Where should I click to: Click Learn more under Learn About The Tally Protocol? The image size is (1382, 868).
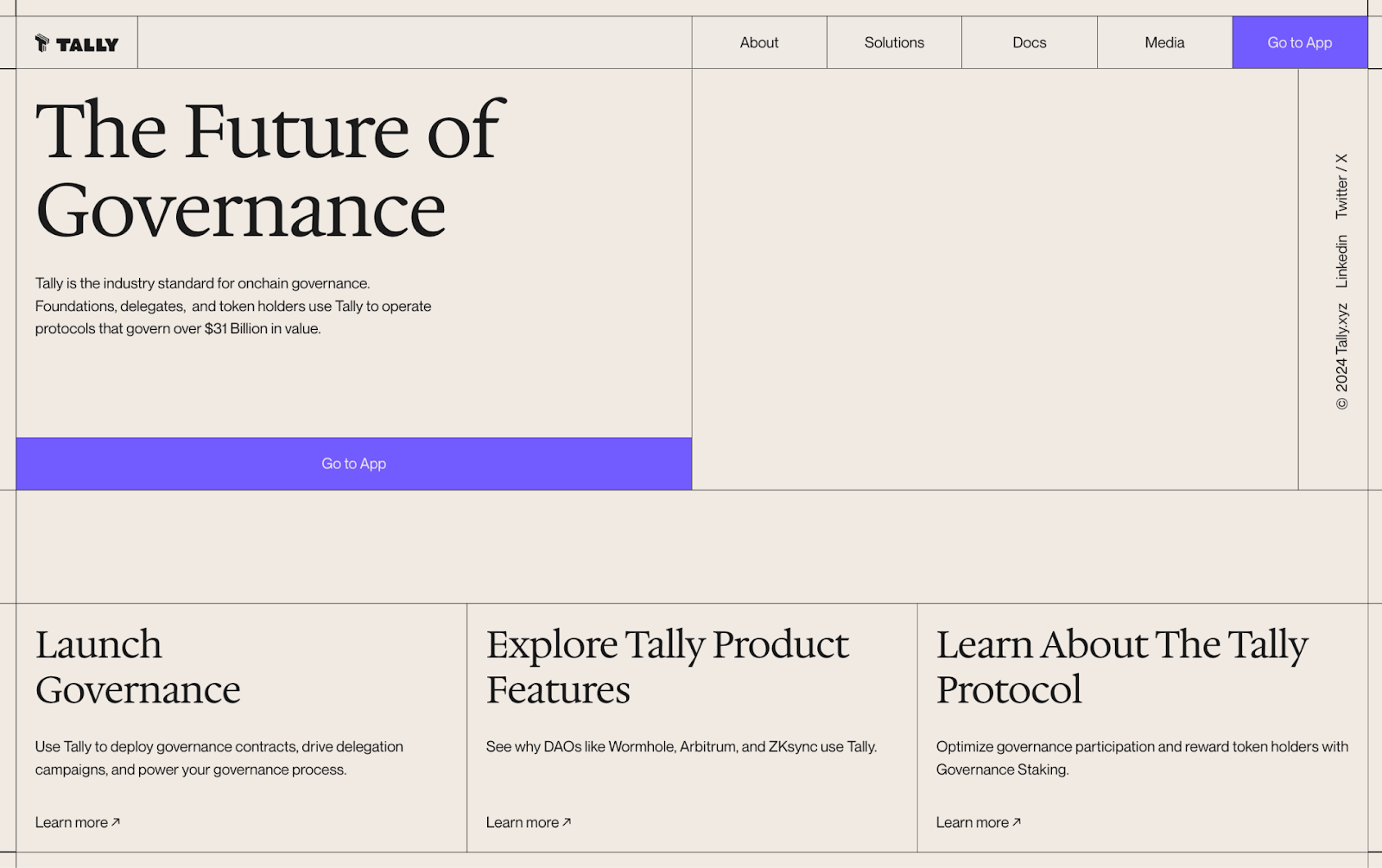(979, 822)
